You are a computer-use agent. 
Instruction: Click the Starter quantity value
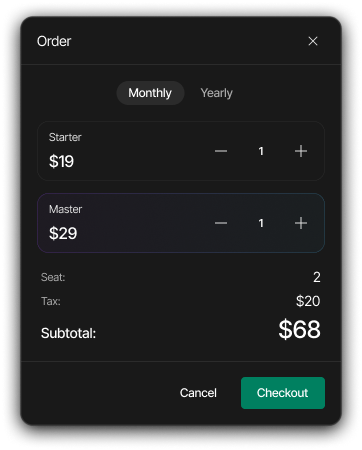coord(261,151)
